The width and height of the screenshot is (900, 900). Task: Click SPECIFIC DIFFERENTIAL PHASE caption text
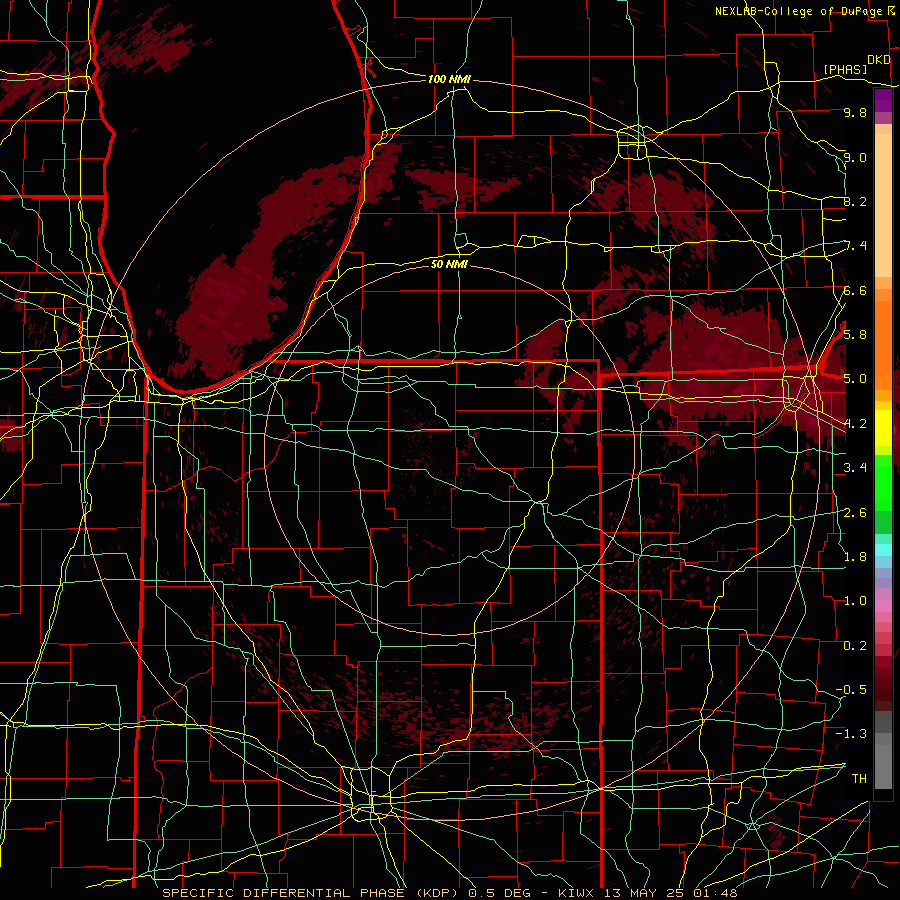pos(284,893)
